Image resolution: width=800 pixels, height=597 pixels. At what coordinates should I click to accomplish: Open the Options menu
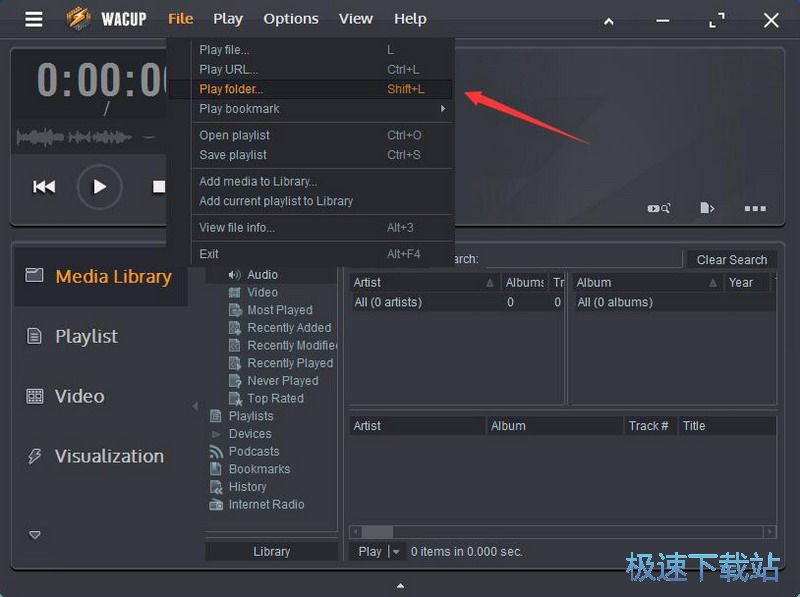(x=290, y=18)
